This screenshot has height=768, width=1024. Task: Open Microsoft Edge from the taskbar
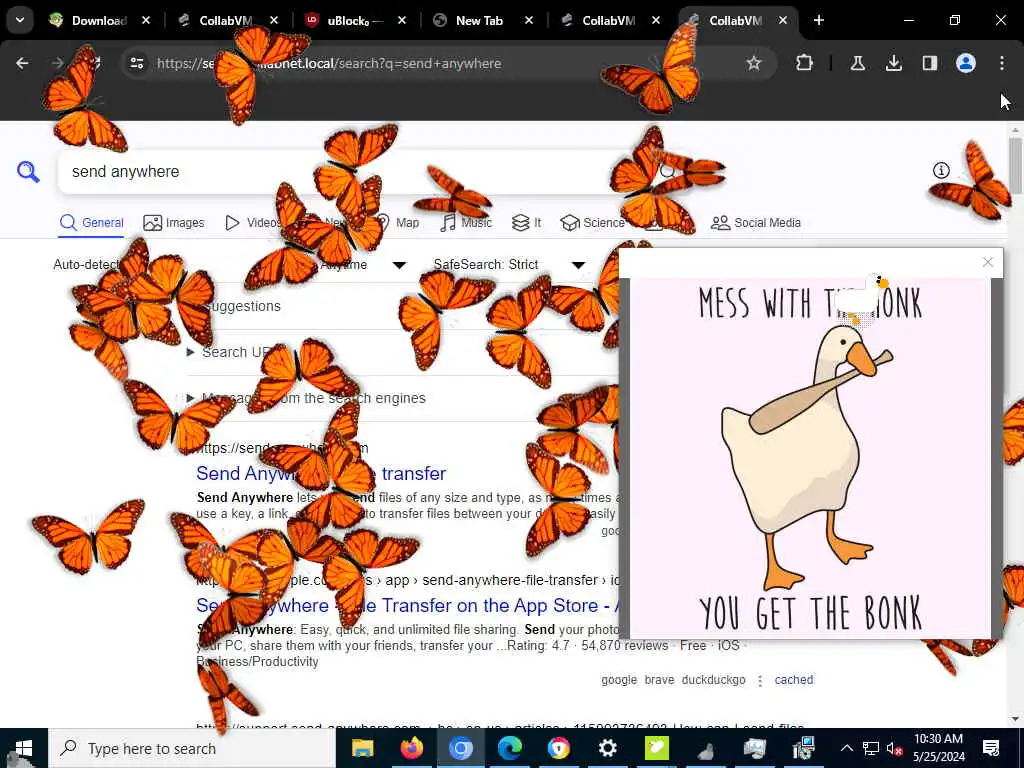509,748
